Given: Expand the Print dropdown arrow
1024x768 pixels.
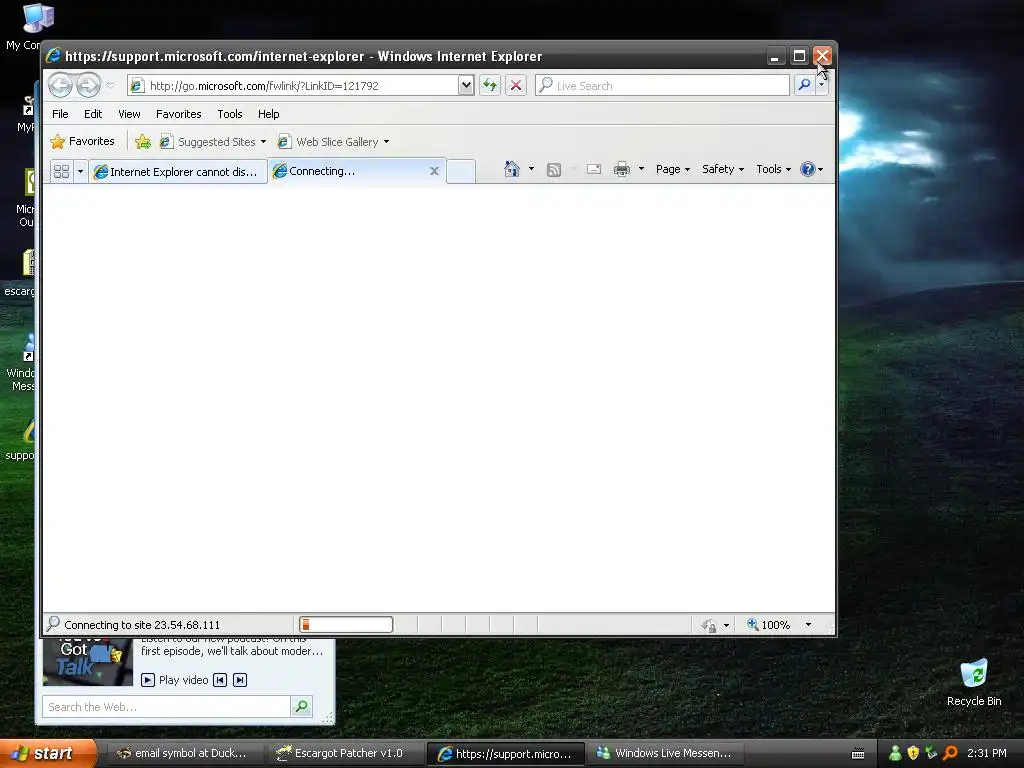Looking at the screenshot, I should point(641,169).
